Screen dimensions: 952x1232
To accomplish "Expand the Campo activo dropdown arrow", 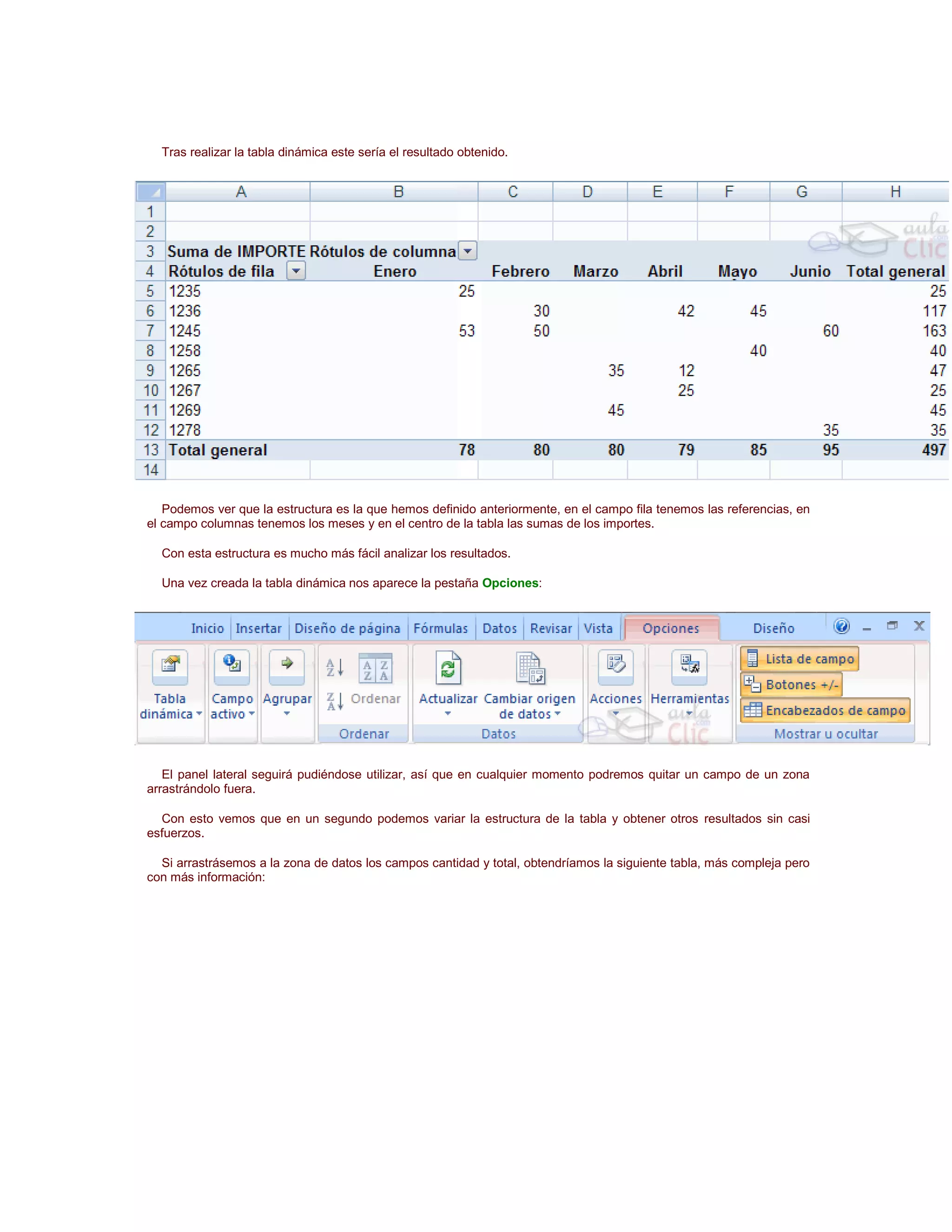I will [x=251, y=714].
